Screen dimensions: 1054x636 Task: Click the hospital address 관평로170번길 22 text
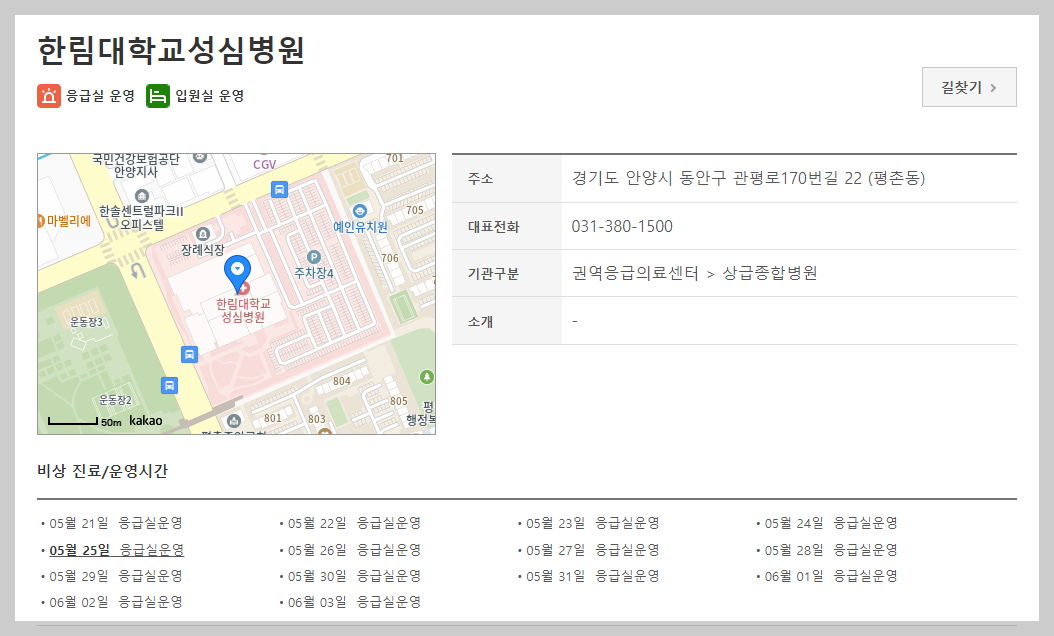tap(797, 178)
